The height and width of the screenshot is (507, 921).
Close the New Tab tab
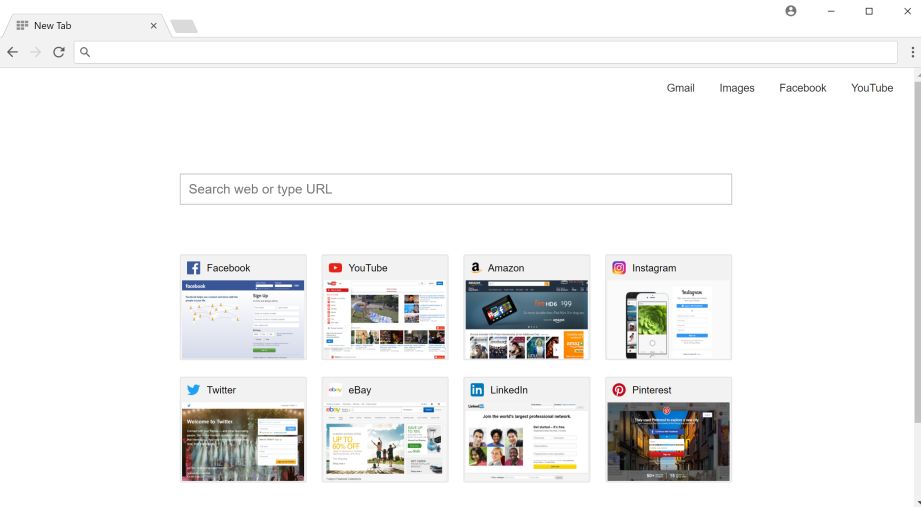[153, 26]
